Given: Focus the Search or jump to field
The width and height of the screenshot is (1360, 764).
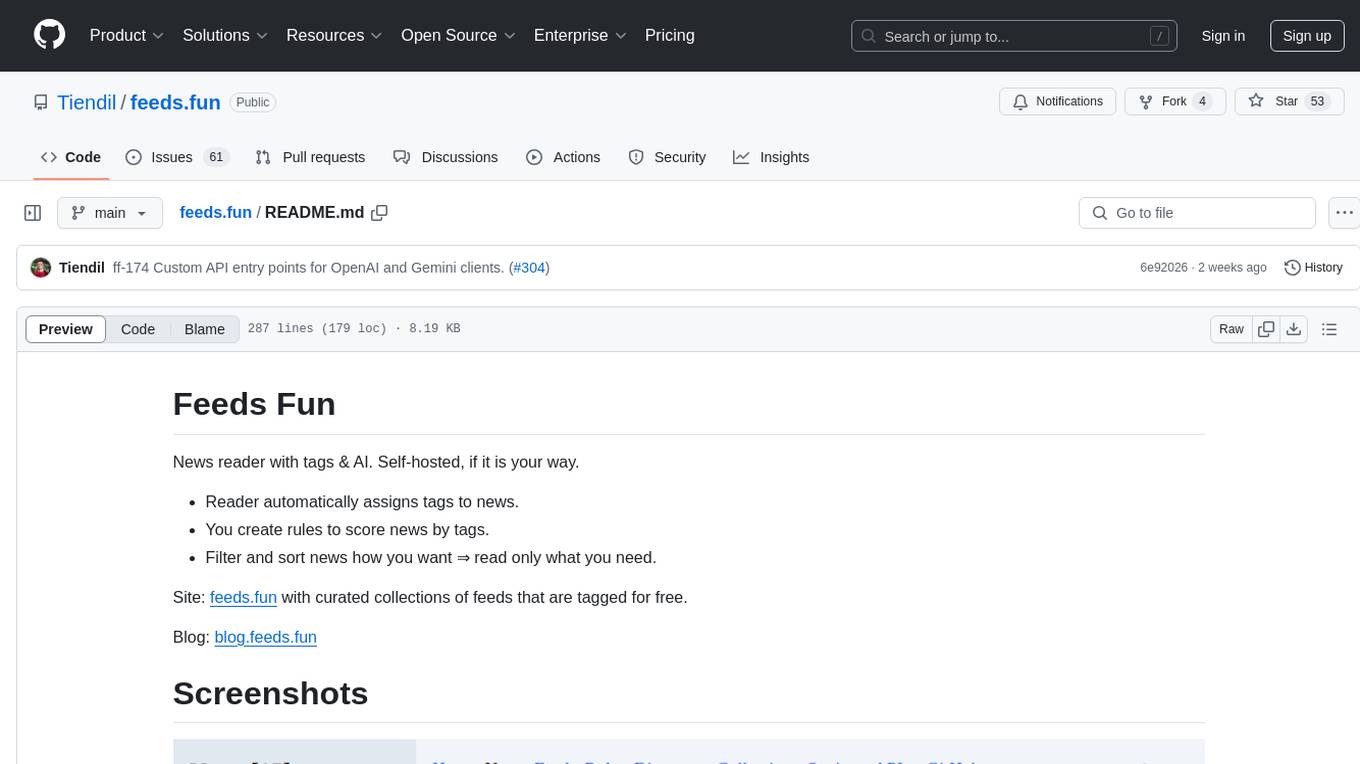Looking at the screenshot, I should pos(1014,36).
